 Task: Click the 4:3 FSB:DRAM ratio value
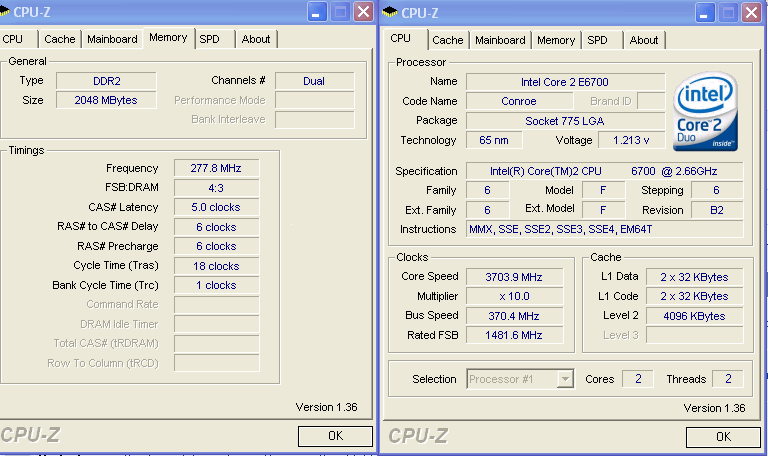[x=216, y=188]
